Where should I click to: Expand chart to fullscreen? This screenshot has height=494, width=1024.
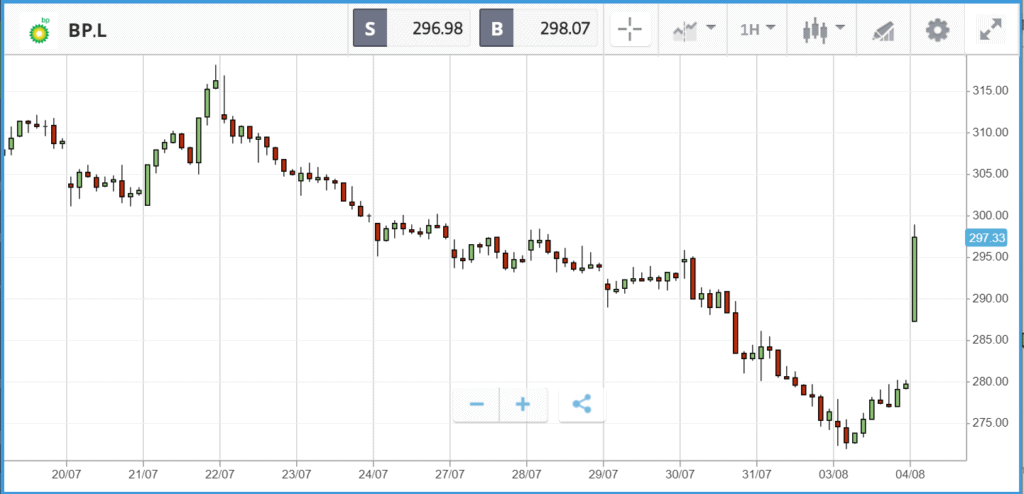click(x=991, y=29)
